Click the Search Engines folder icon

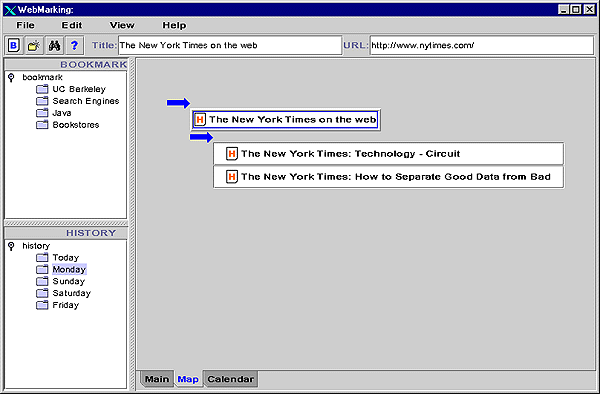pyautogui.click(x=42, y=101)
